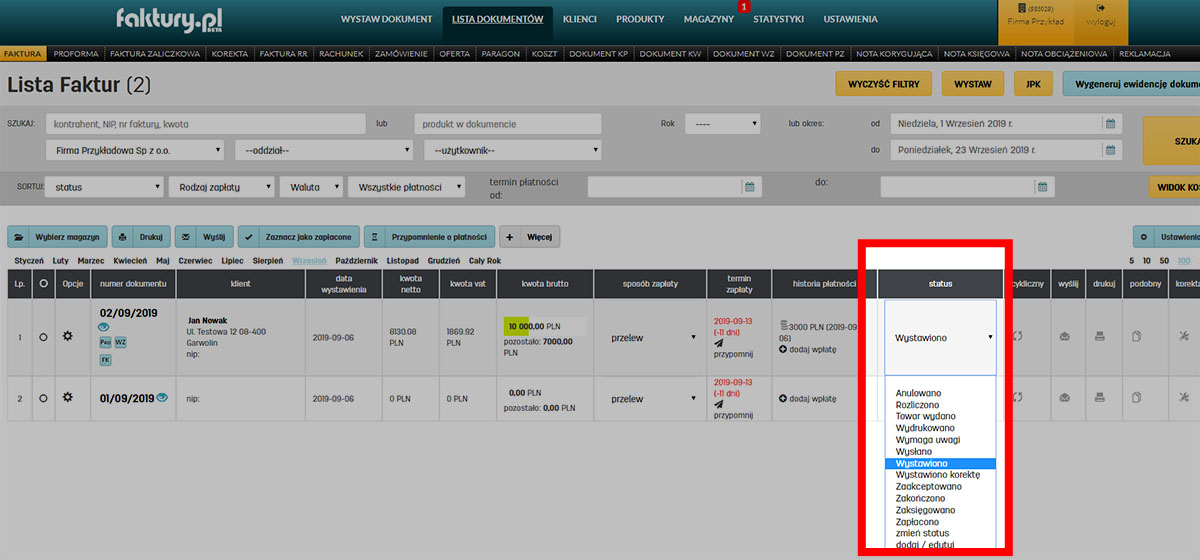Click the eye icon next to invoice 01/09/2019

tap(161, 398)
